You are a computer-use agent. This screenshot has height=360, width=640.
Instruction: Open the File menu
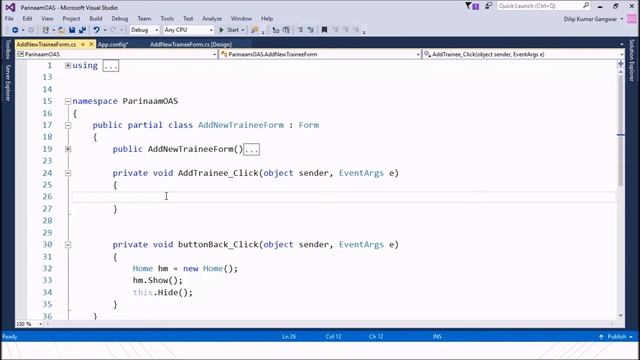(x=9, y=19)
